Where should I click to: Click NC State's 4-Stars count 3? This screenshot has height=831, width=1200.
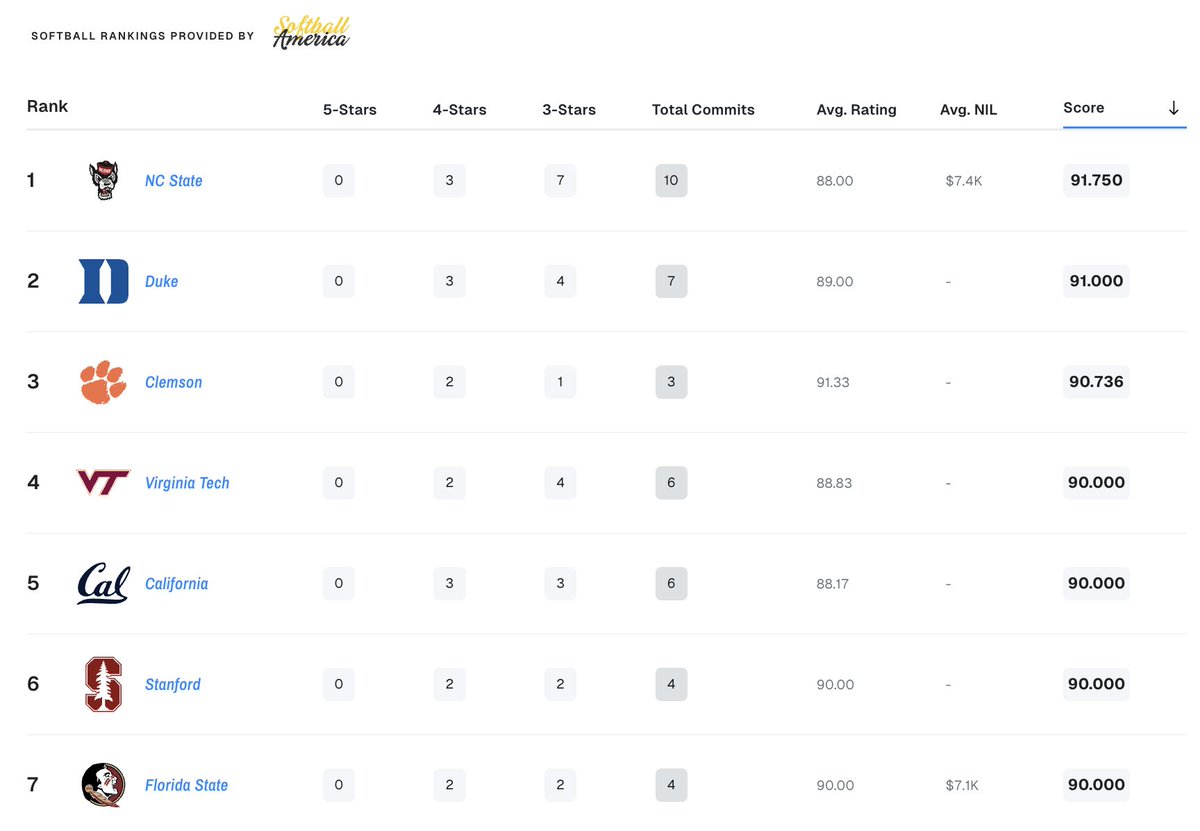(449, 181)
